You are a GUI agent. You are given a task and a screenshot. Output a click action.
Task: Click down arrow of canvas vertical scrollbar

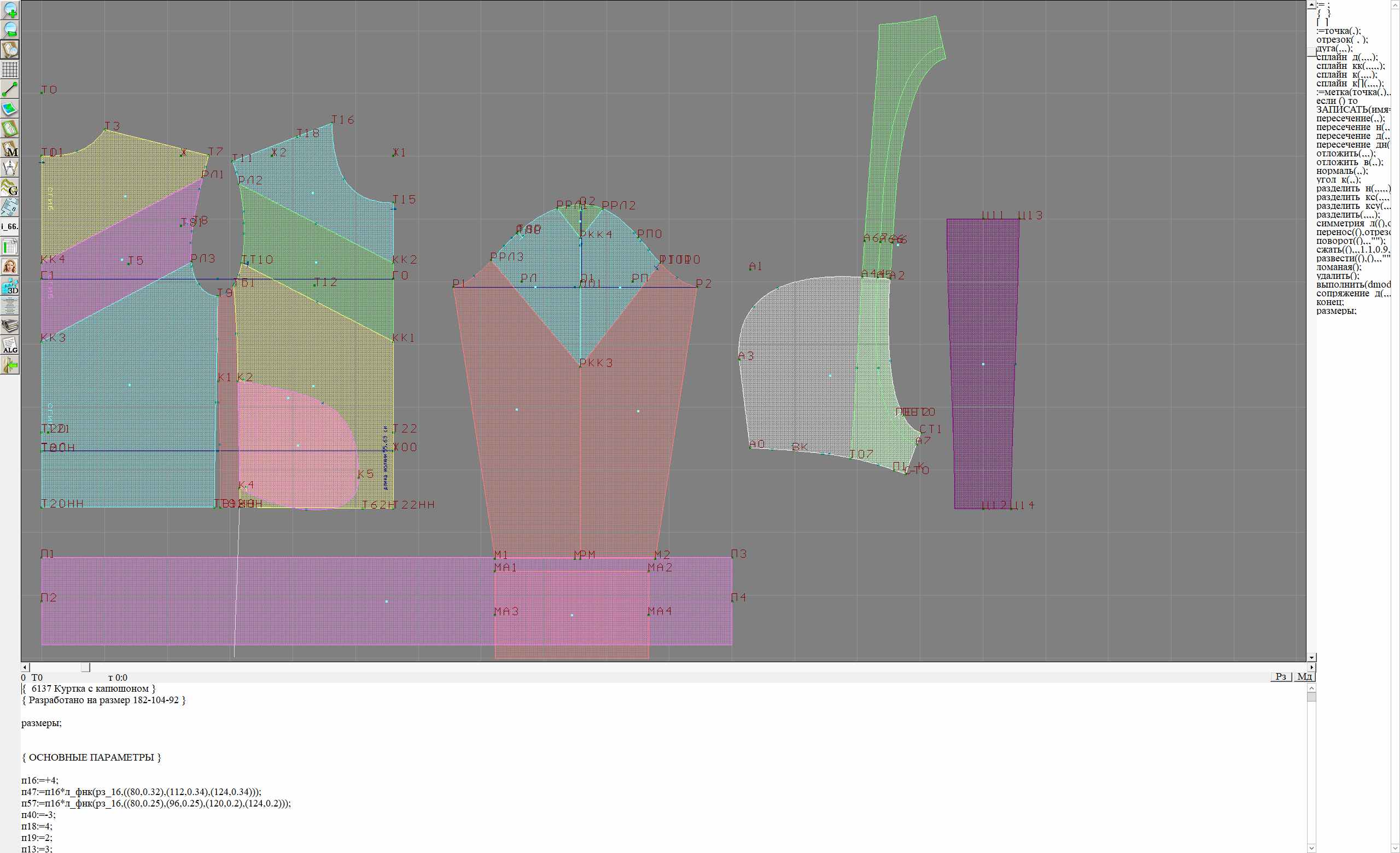(1311, 657)
